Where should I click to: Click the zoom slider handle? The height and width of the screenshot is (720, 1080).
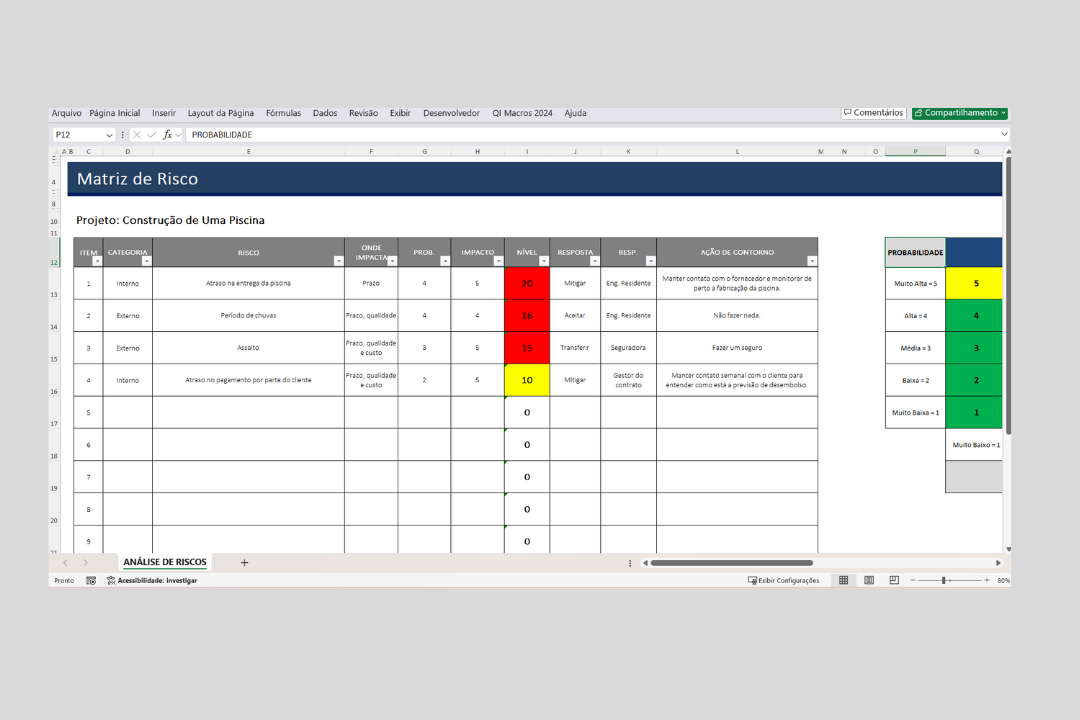(x=944, y=580)
